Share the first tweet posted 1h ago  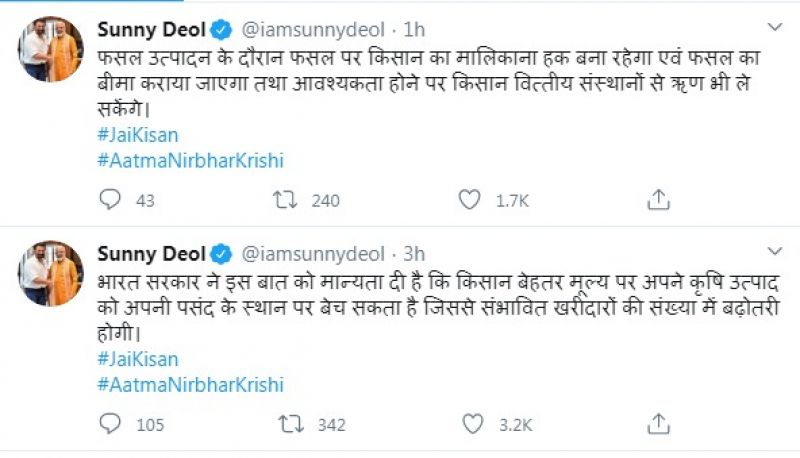[x=658, y=200]
